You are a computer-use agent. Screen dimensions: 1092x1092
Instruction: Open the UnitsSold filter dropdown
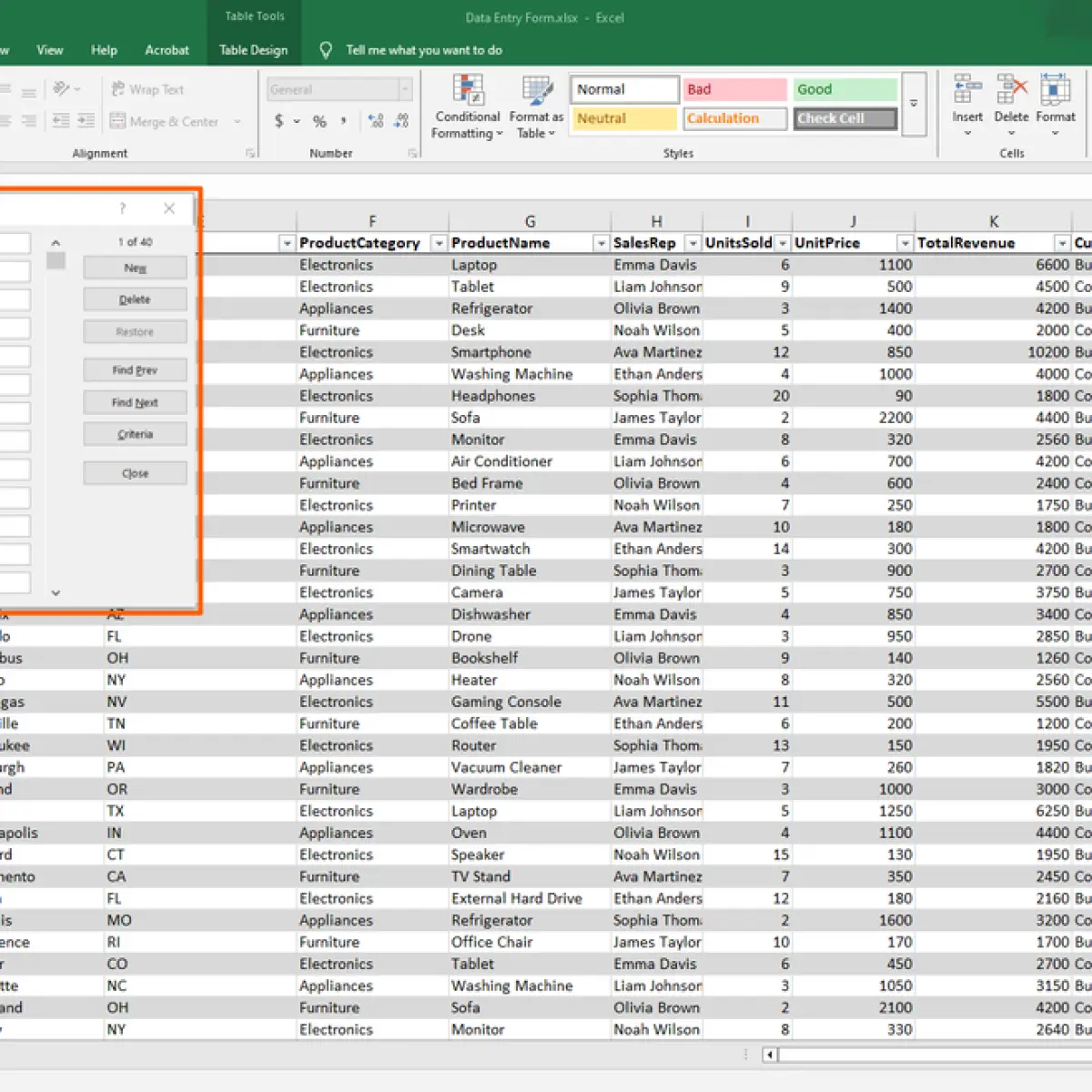[x=783, y=243]
